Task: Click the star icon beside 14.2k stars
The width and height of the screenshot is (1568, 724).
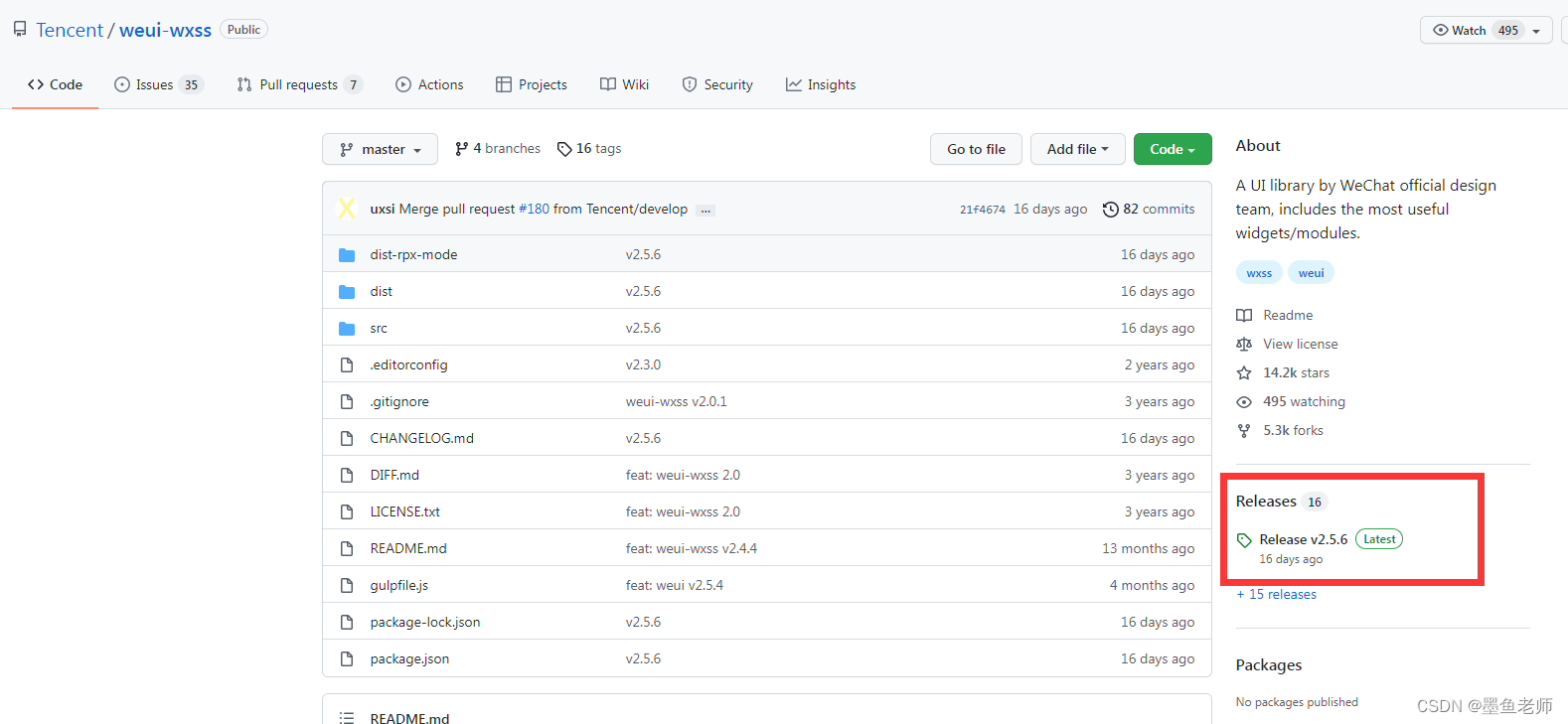Action: tap(1244, 373)
